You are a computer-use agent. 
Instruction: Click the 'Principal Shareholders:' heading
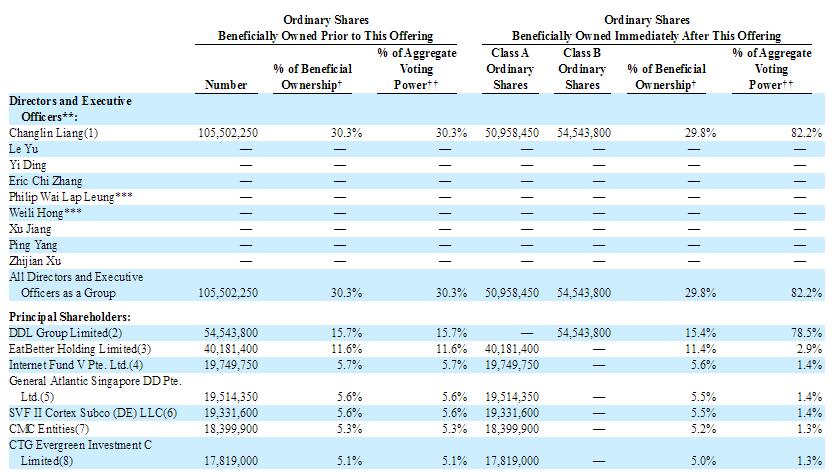pyautogui.click(x=70, y=317)
